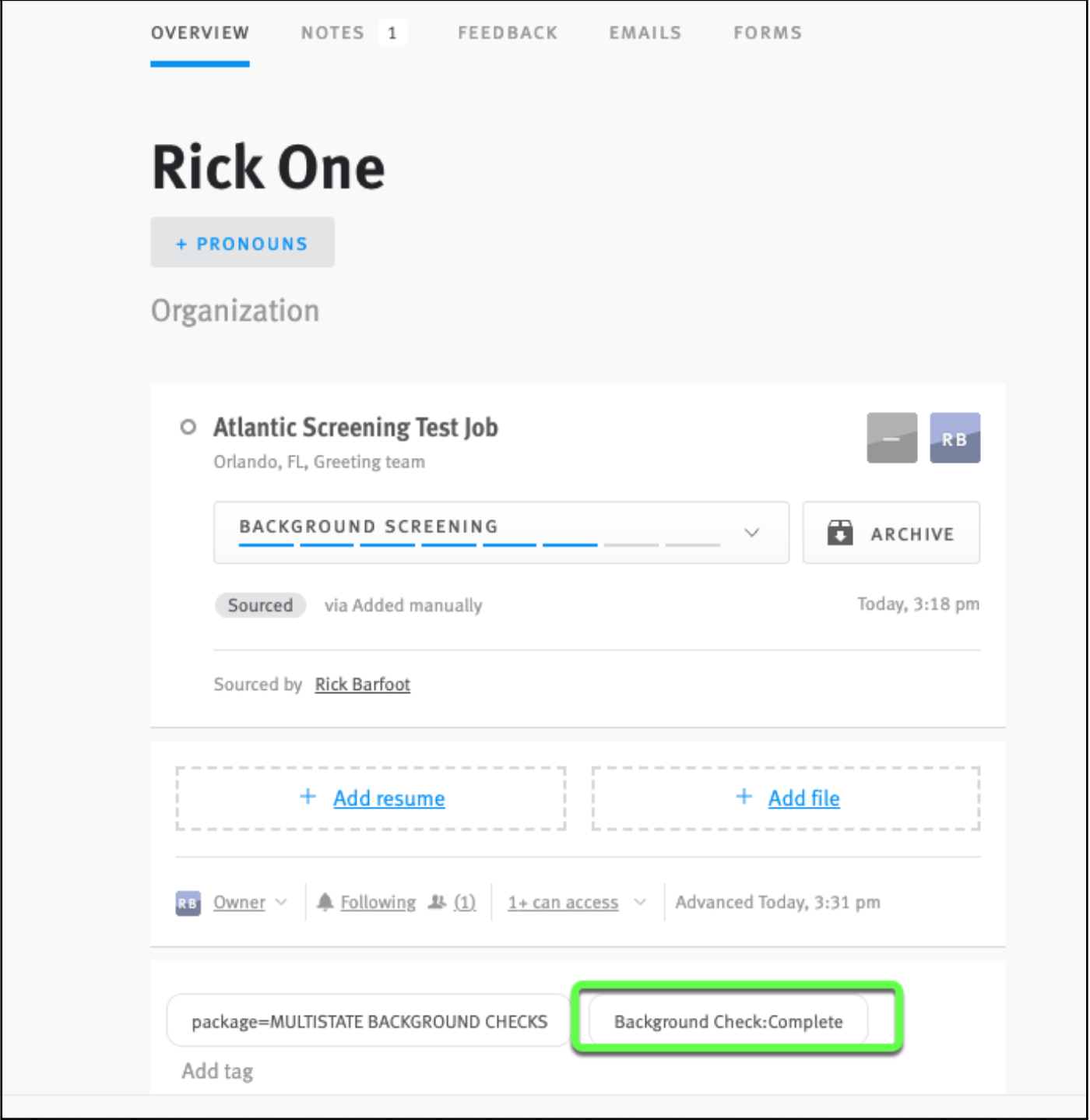The image size is (1090, 1120).
Task: Switch to the Notes tab
Action: point(332,33)
